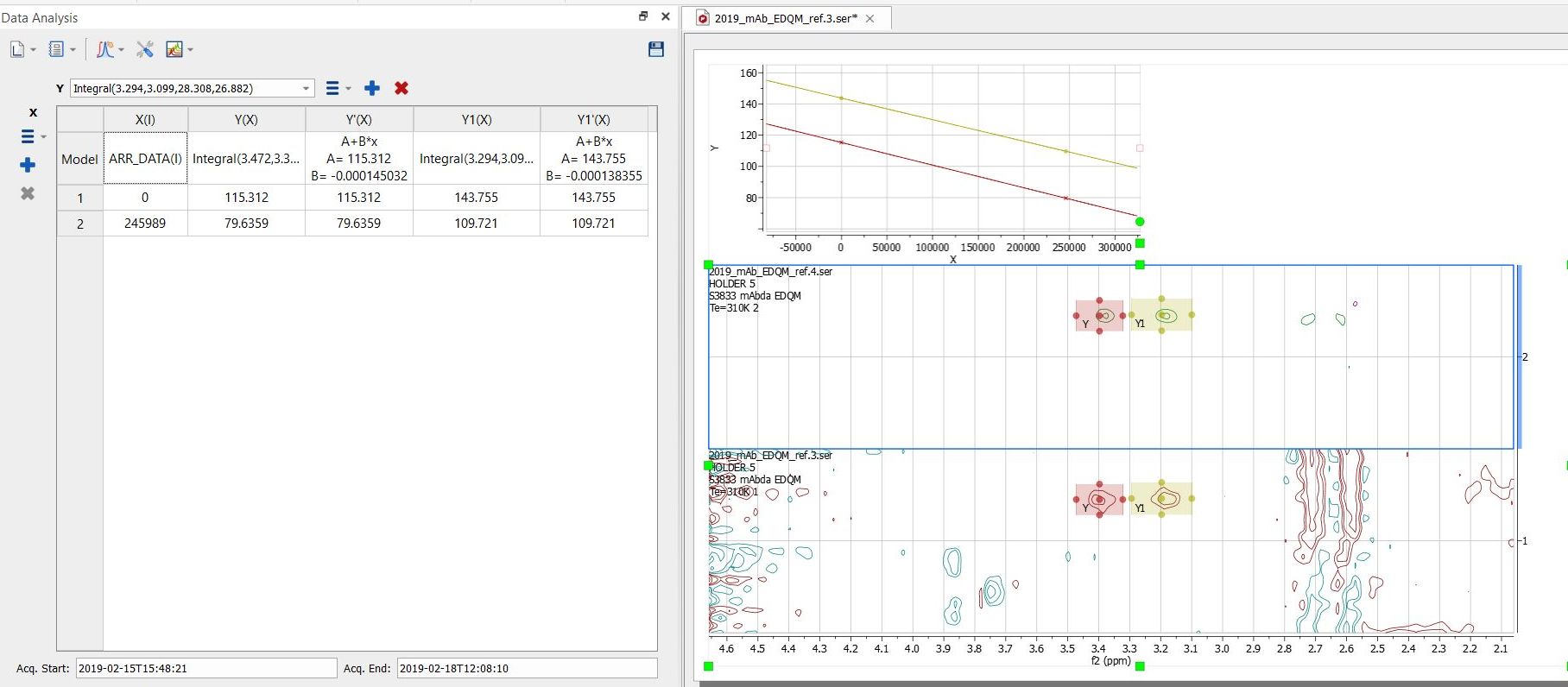Click the curve fitting peaks icon

pos(105,50)
